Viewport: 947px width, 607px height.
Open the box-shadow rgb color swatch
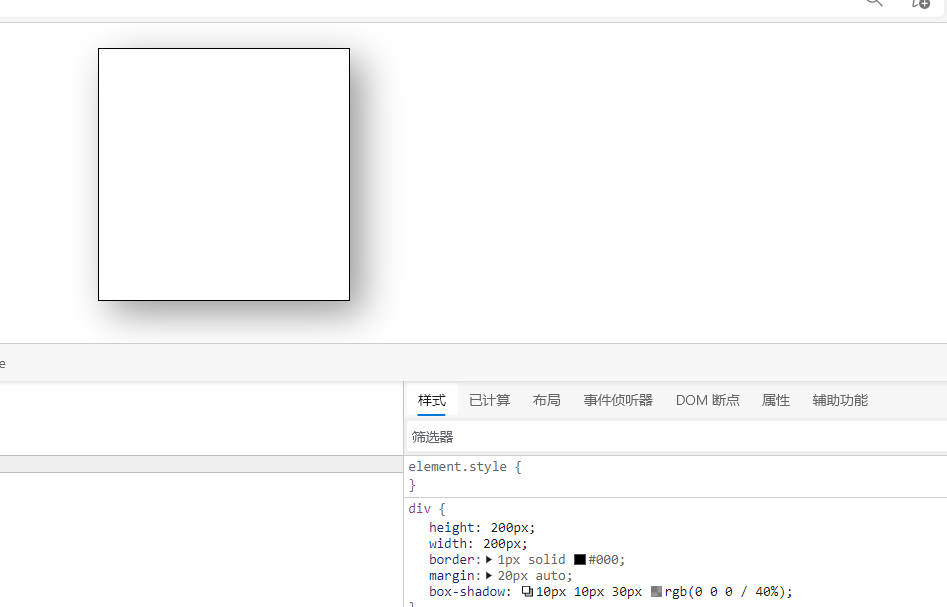tap(656, 592)
